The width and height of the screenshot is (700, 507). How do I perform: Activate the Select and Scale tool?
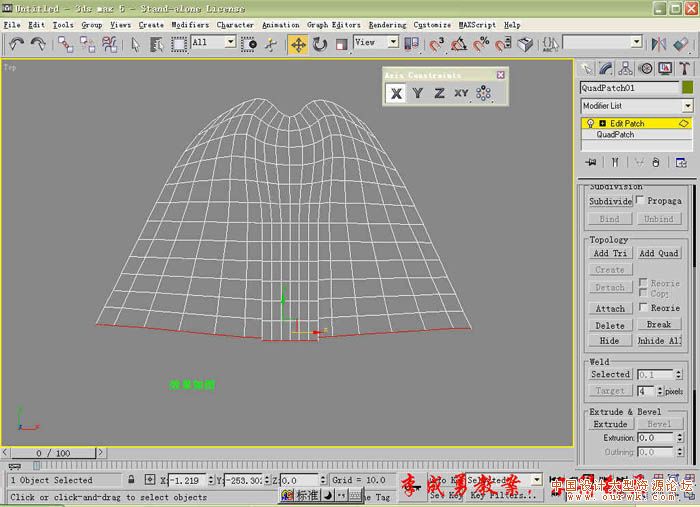[x=342, y=44]
